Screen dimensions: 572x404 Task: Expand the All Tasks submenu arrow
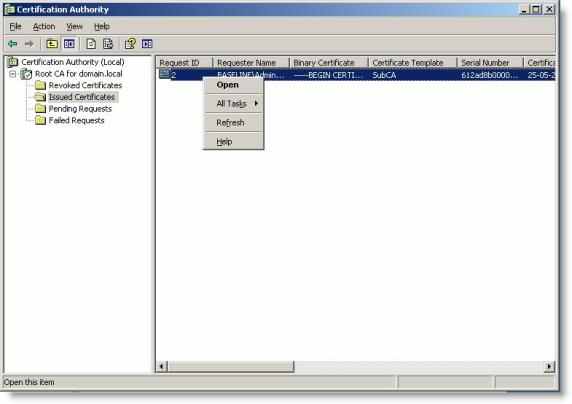coord(256,104)
